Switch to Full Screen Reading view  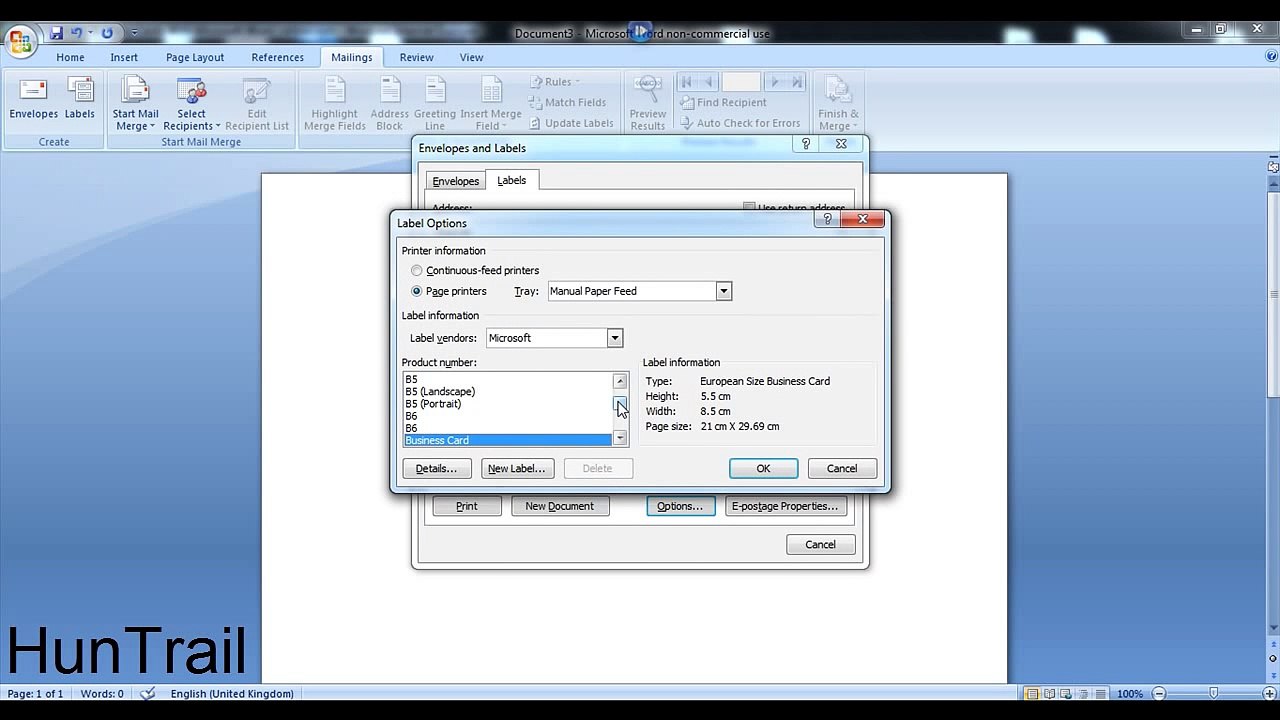click(1048, 694)
